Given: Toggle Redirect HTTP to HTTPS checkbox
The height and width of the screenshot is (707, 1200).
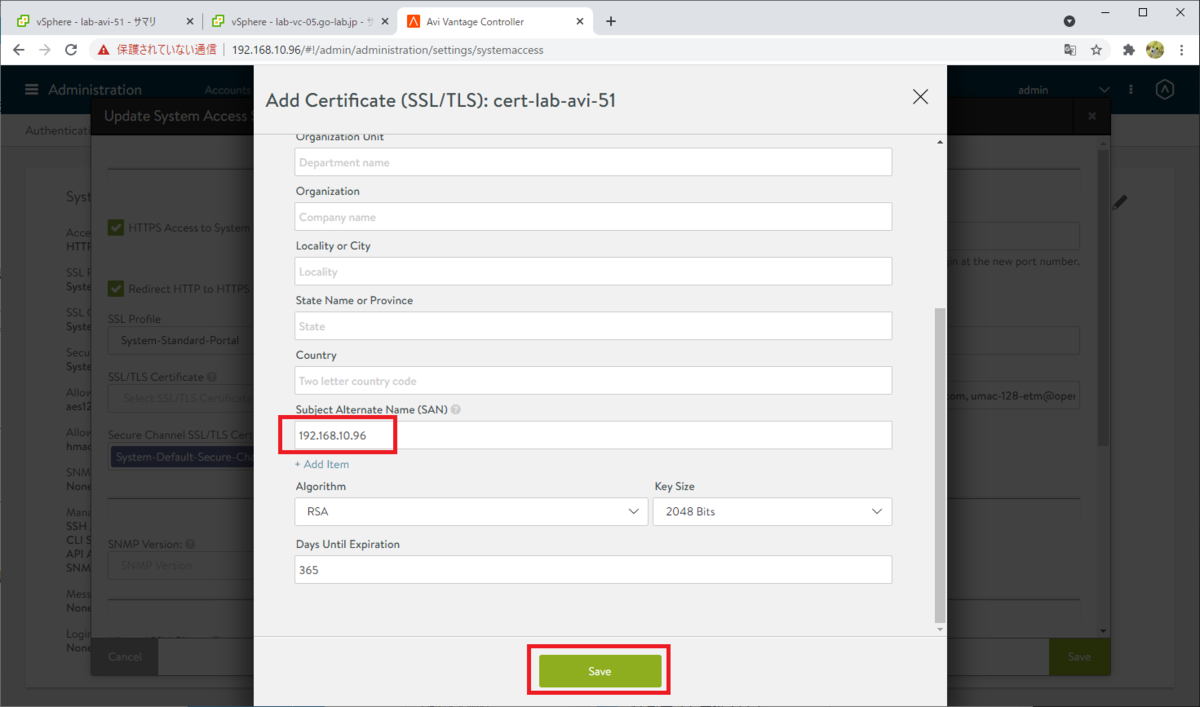Looking at the screenshot, I should point(116,289).
